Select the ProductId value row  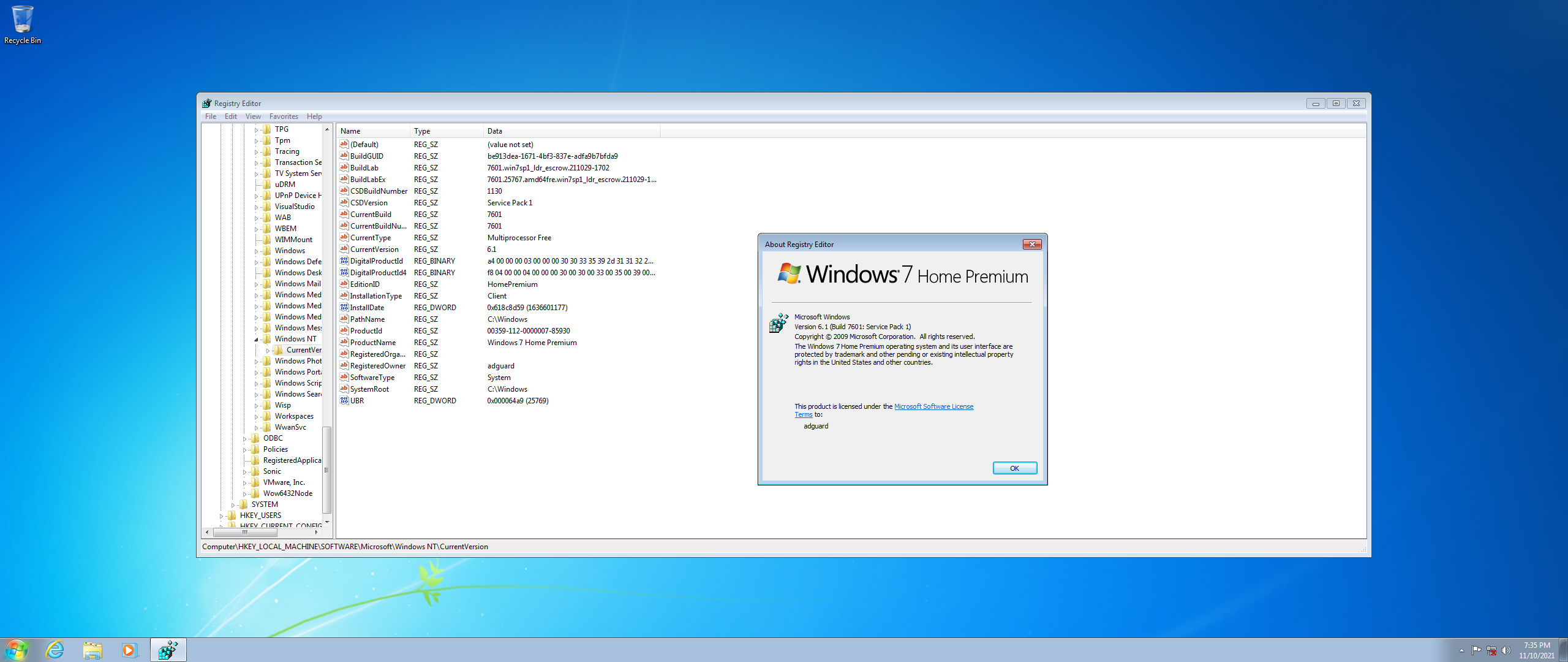coord(498,330)
